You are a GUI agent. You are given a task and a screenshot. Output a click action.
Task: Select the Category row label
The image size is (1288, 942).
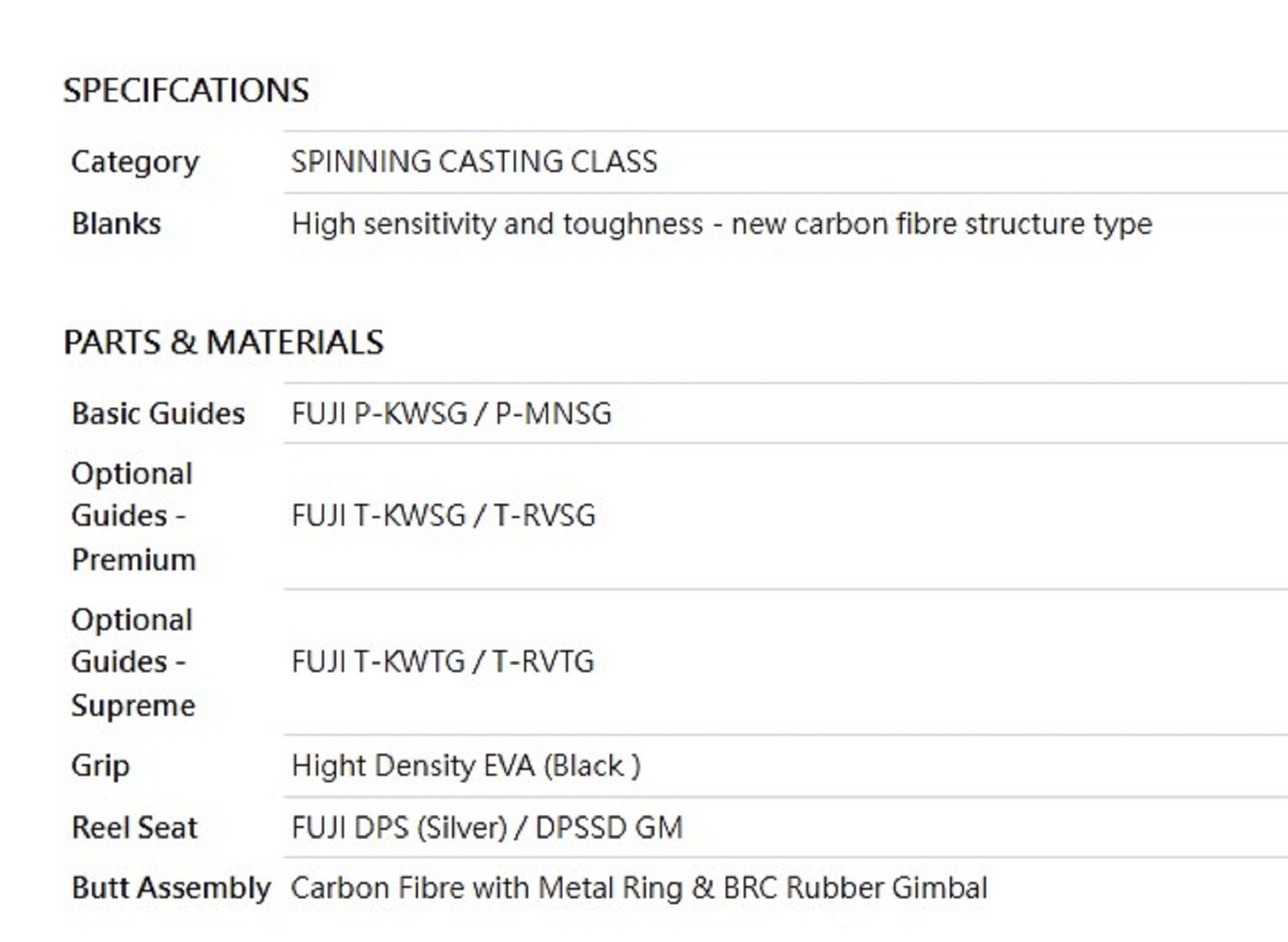135,162
